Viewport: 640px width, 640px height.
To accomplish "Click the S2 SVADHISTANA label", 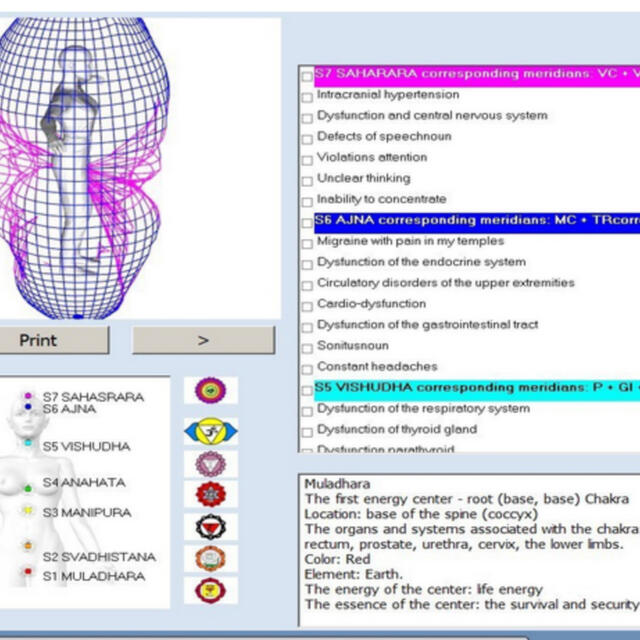I will coord(99,557).
